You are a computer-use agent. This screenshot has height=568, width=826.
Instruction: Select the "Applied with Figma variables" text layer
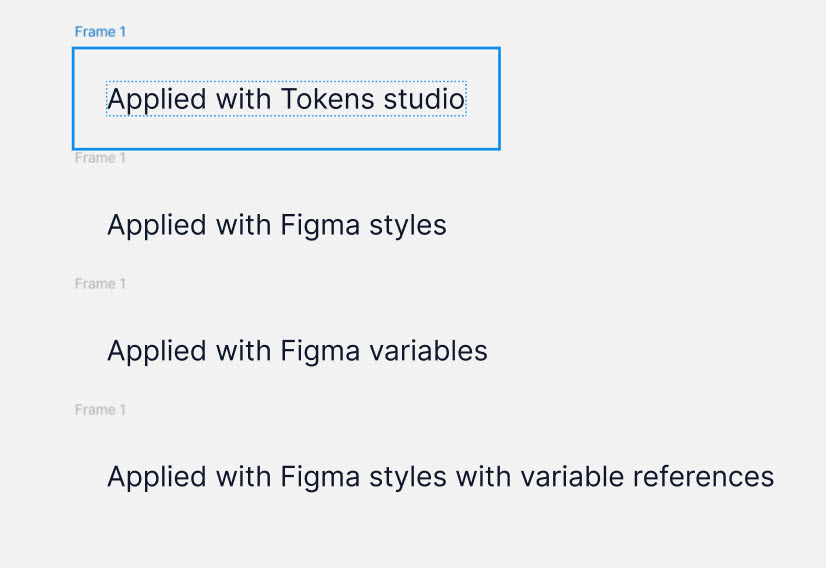point(297,351)
